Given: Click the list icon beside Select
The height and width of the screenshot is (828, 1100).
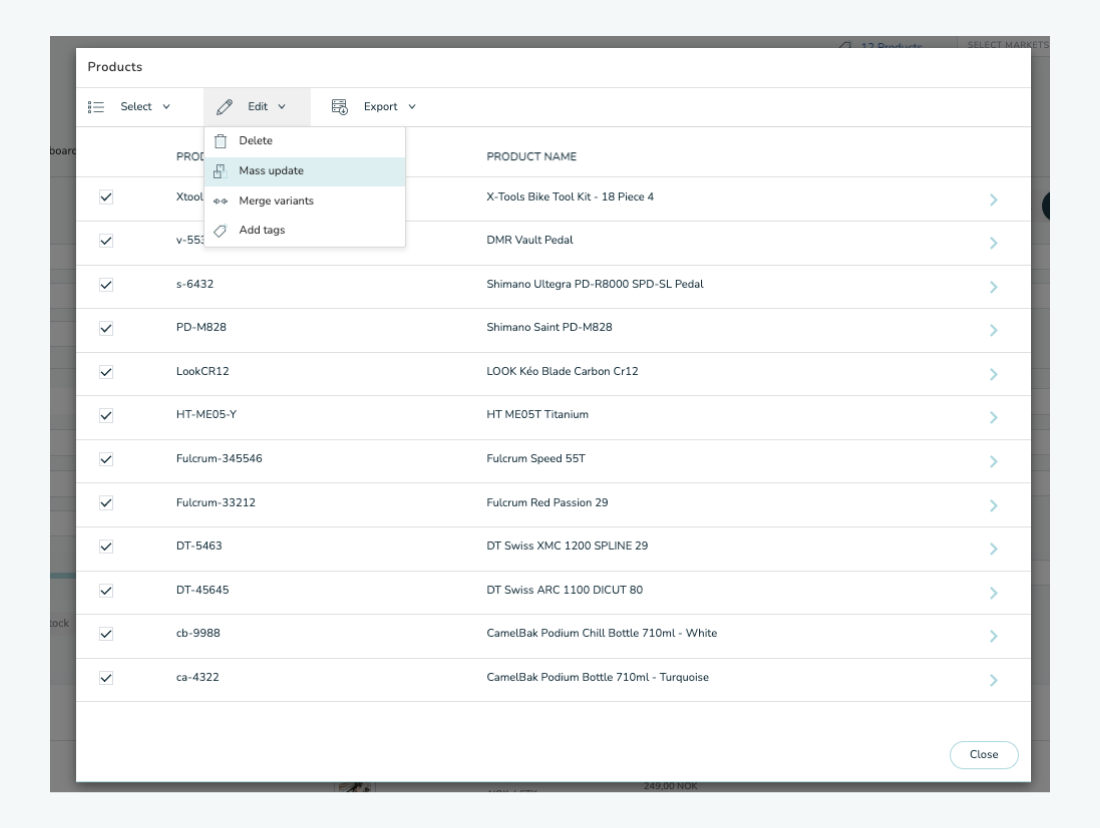Looking at the screenshot, I should 96,107.
